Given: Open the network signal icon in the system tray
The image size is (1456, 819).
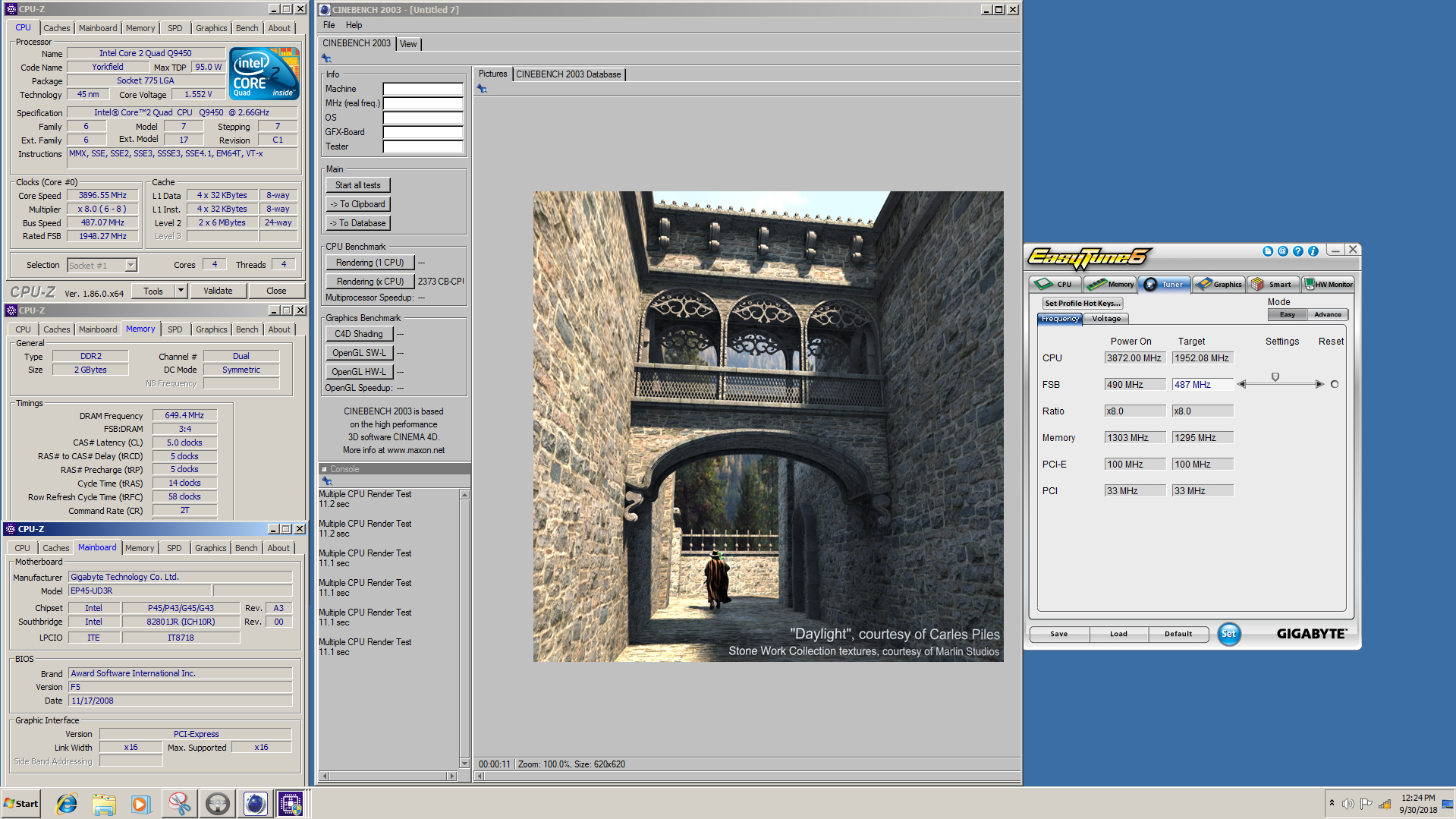Looking at the screenshot, I should click(1385, 804).
